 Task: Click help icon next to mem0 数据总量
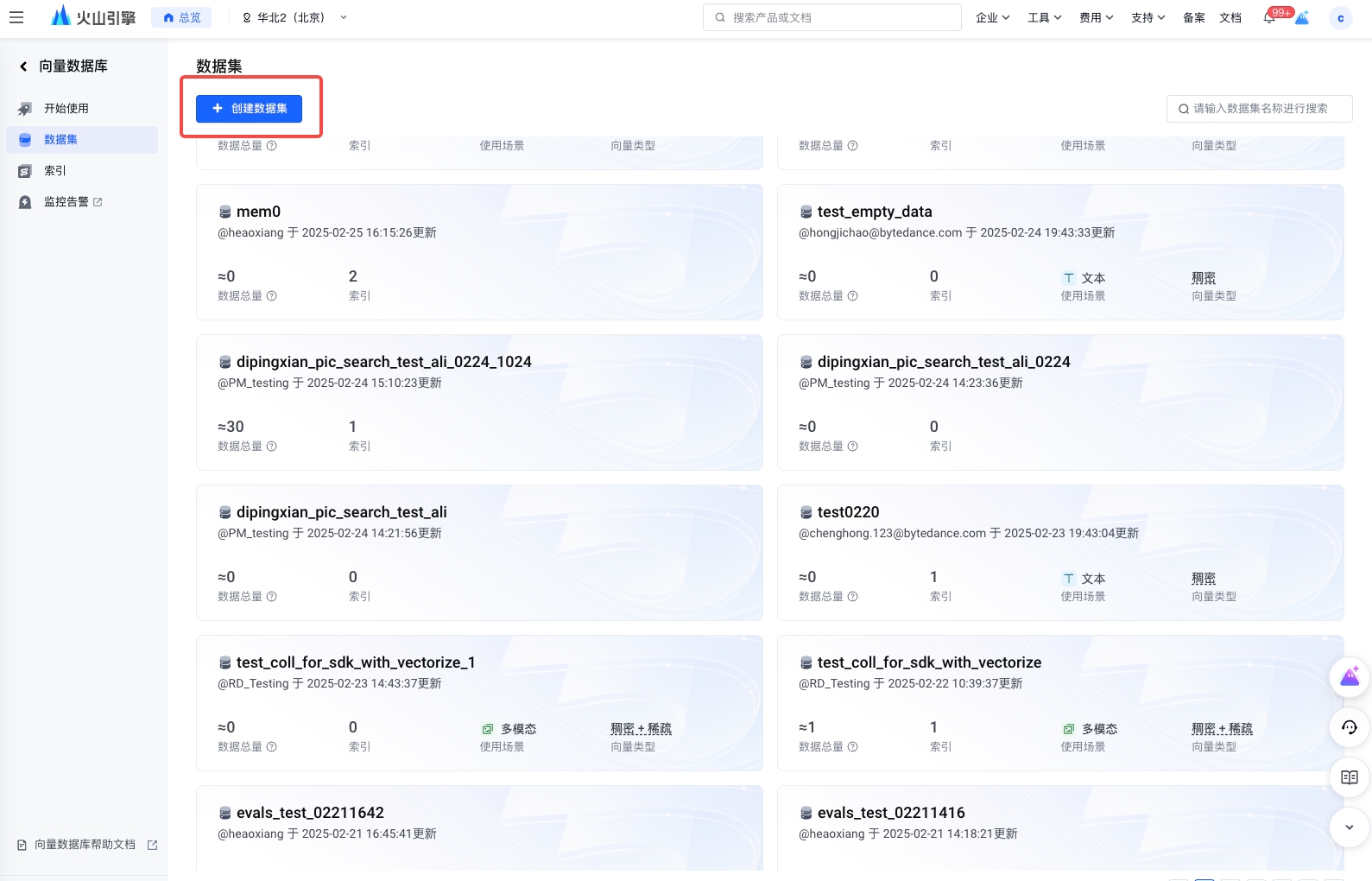point(272,296)
